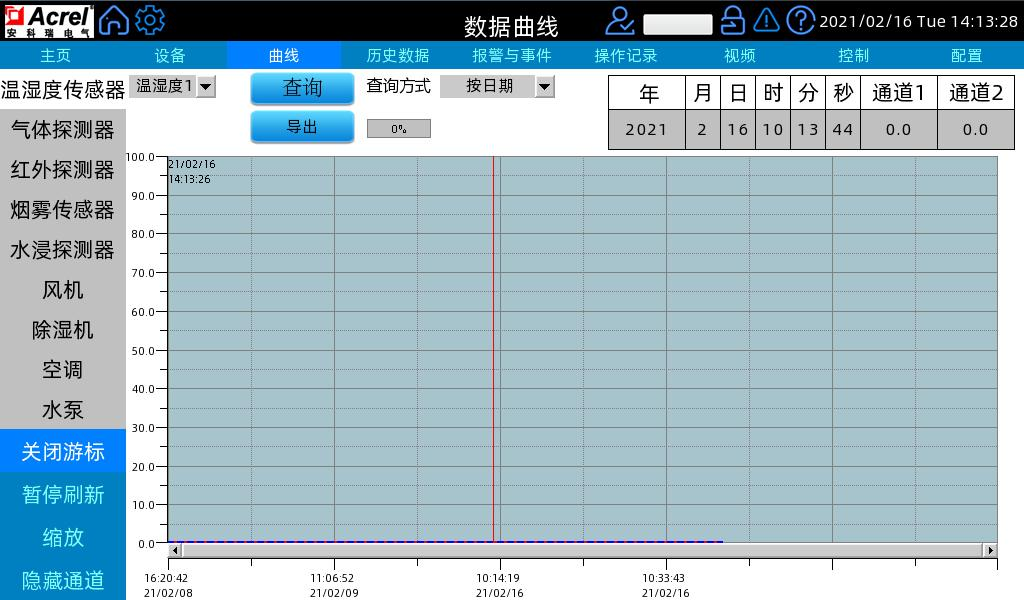Image resolution: width=1024 pixels, height=600 pixels.
Task: Click the 数据曲线 page title
Action: [x=511, y=27]
